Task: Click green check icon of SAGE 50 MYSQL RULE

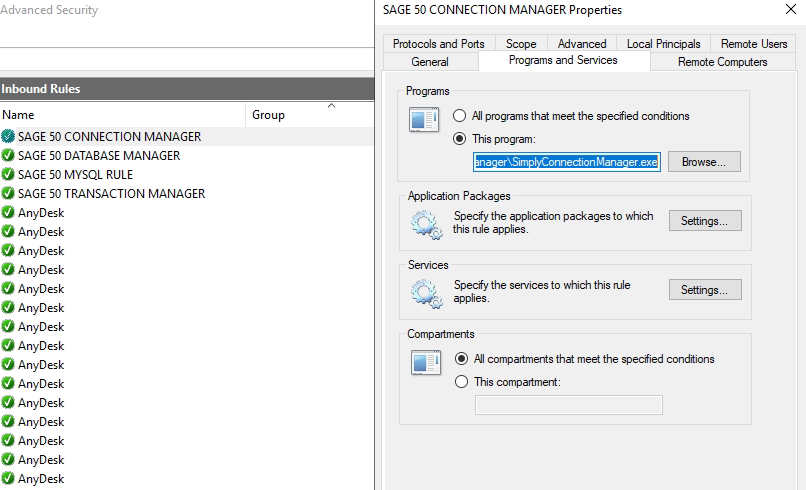Action: point(8,174)
